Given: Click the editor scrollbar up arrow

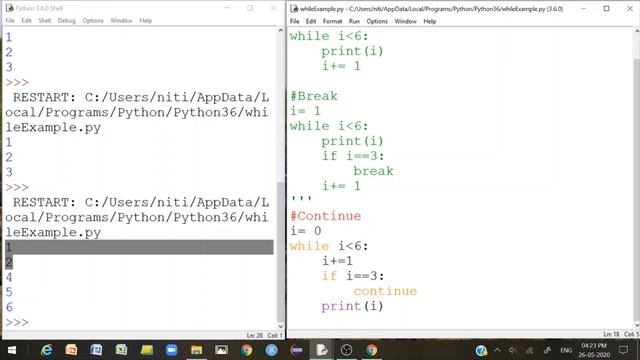Looking at the screenshot, I should point(637,31).
